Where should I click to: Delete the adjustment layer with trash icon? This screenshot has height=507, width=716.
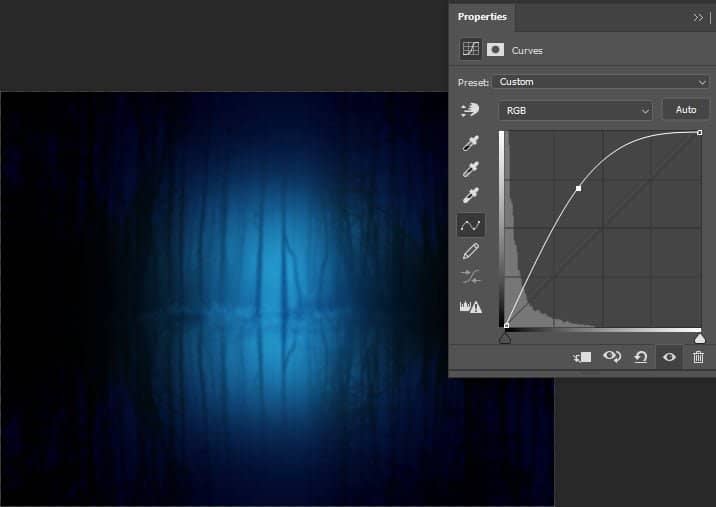pyautogui.click(x=698, y=357)
